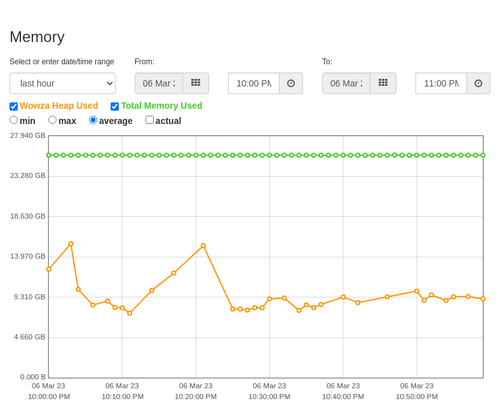500x403 pixels.
Task: Open the From date calendar picker icon
Action: click(196, 83)
